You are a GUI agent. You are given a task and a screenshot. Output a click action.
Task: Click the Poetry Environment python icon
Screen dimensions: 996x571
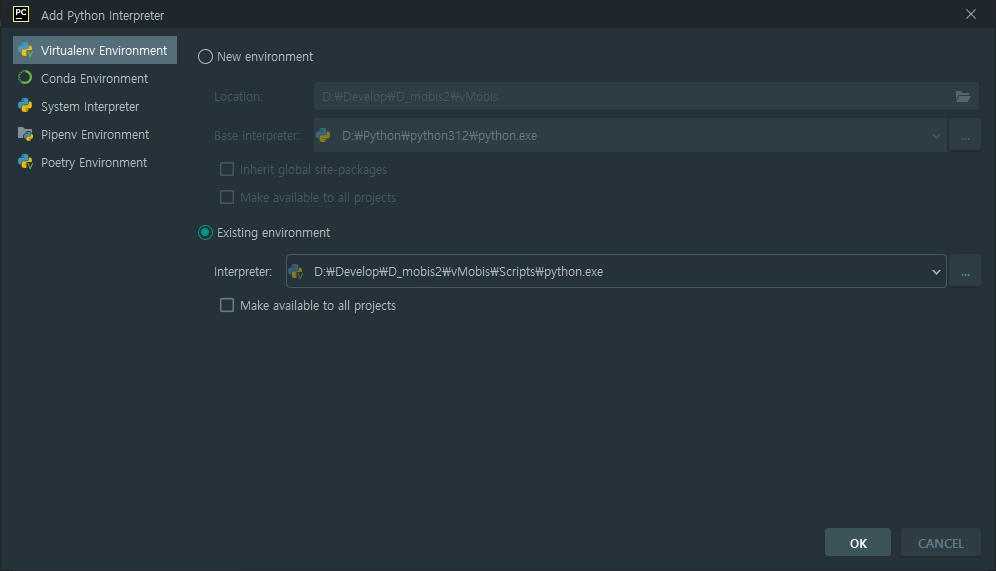(x=25, y=162)
